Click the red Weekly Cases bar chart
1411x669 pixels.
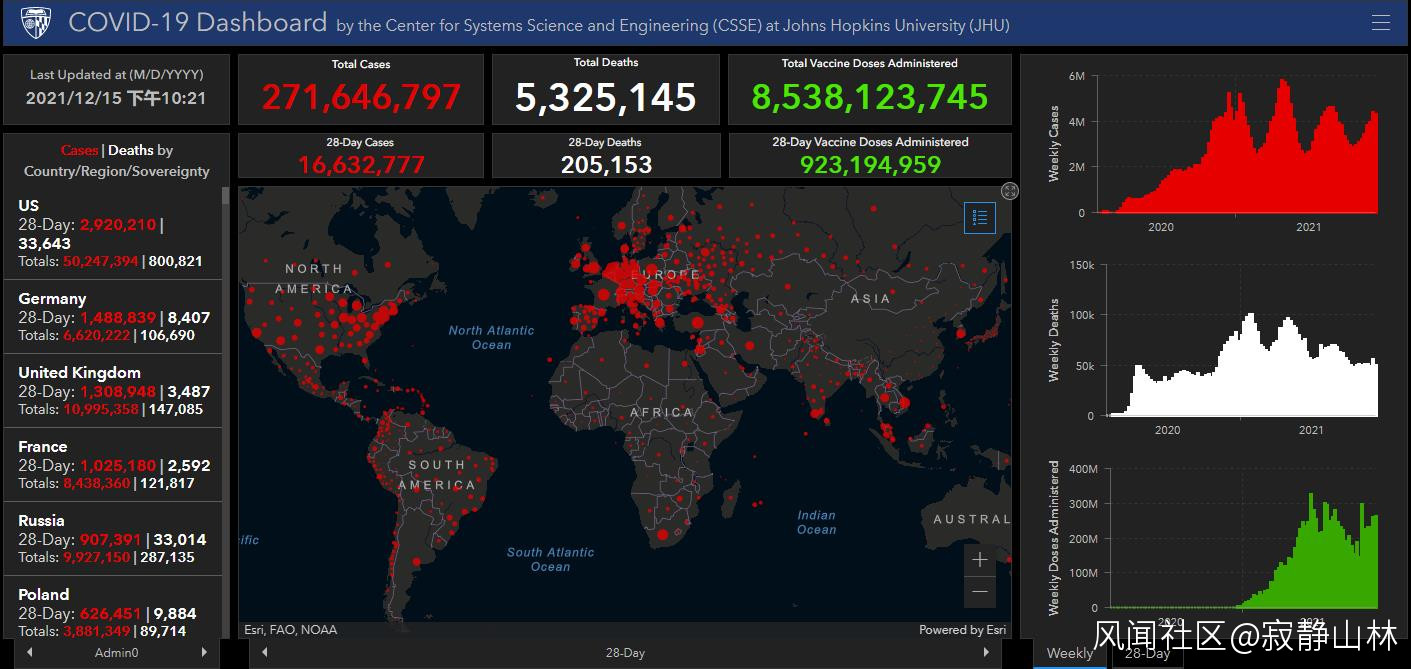click(x=1240, y=145)
